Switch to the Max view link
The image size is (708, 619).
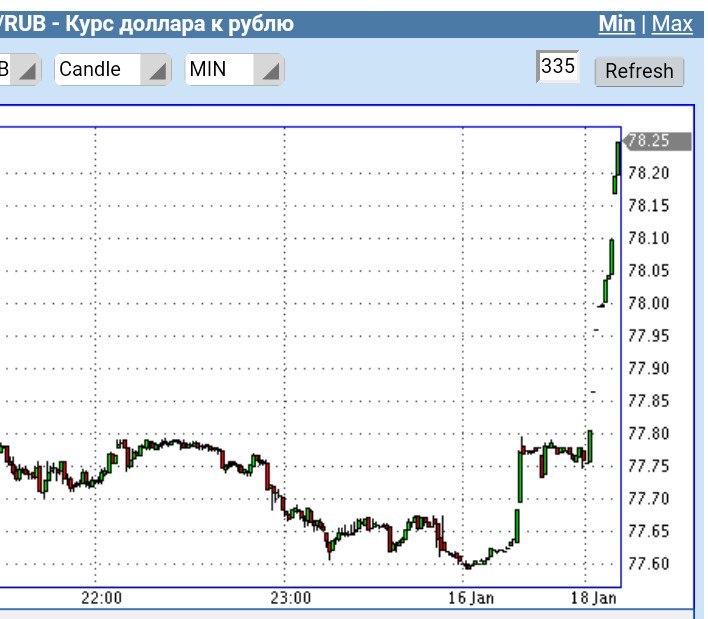[672, 23]
